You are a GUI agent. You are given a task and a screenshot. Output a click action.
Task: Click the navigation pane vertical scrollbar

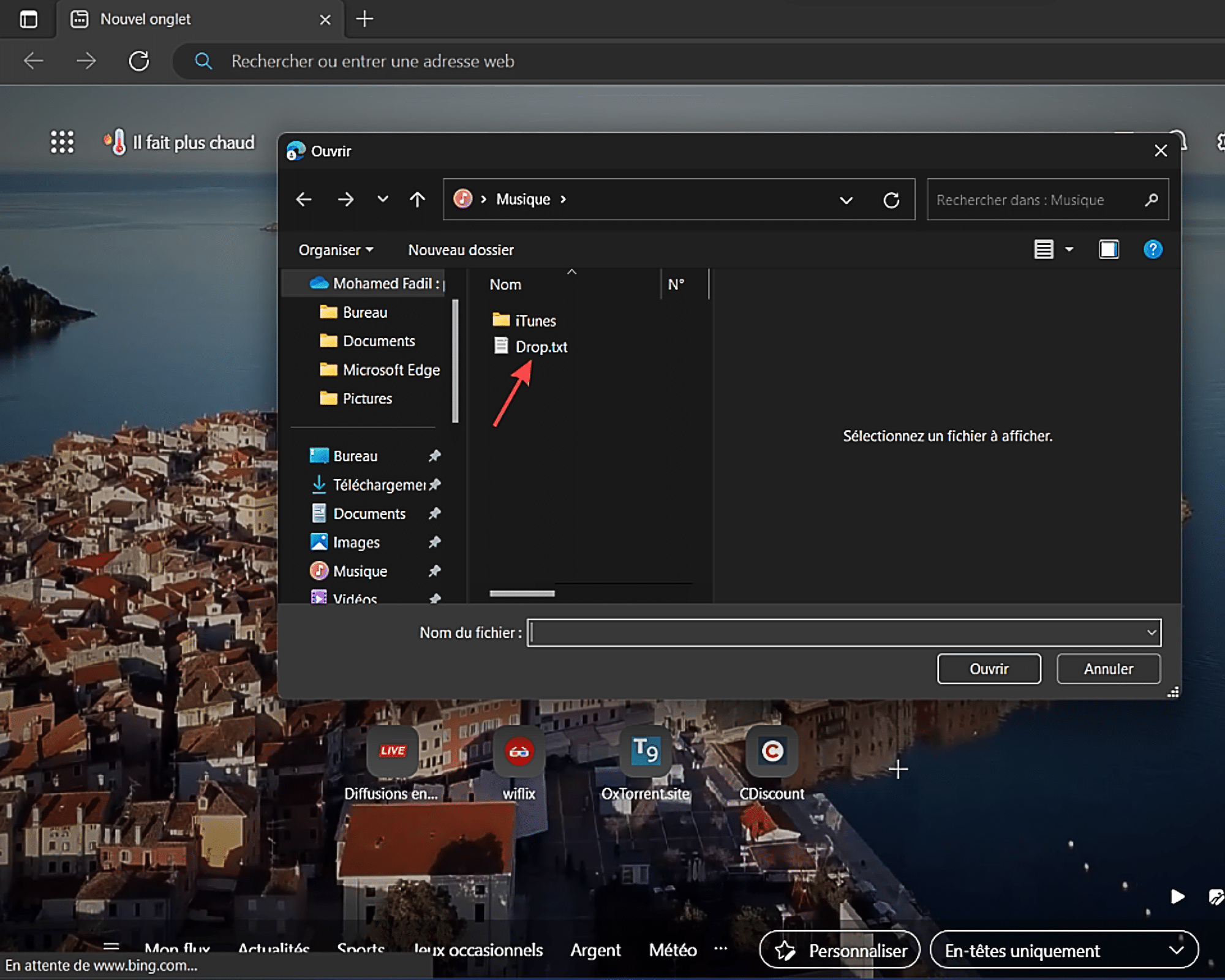pos(455,361)
